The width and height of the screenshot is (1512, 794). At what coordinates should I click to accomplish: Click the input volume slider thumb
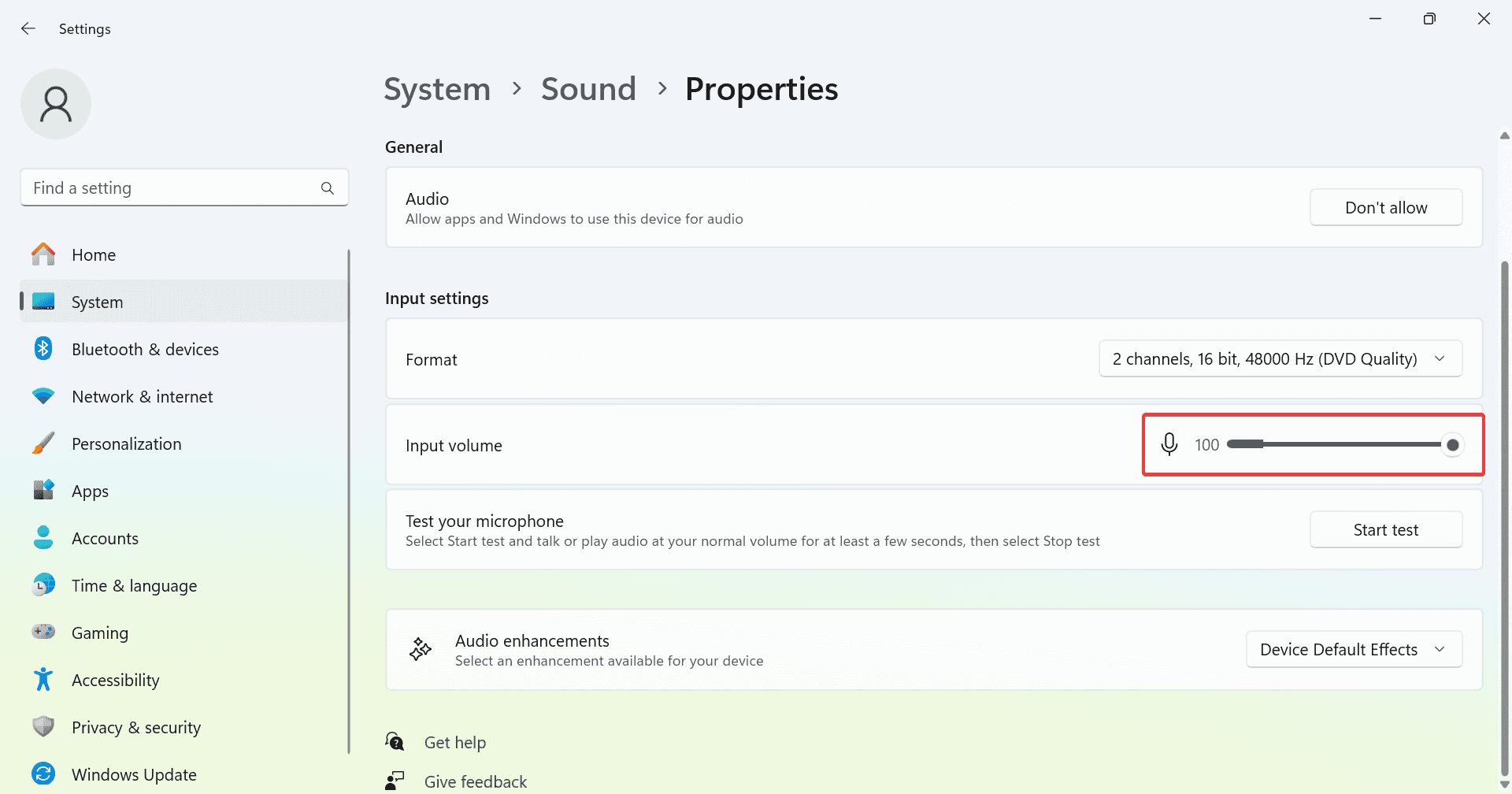pos(1452,445)
